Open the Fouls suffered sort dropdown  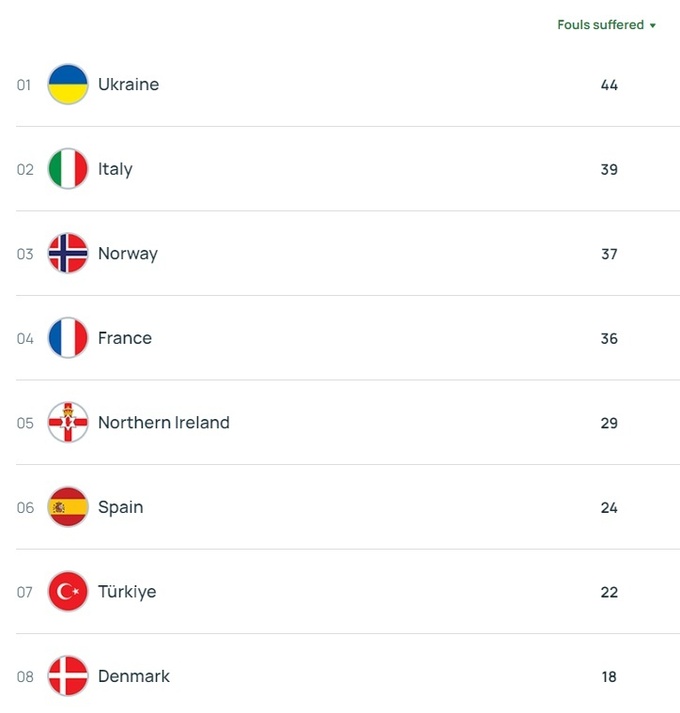click(606, 25)
